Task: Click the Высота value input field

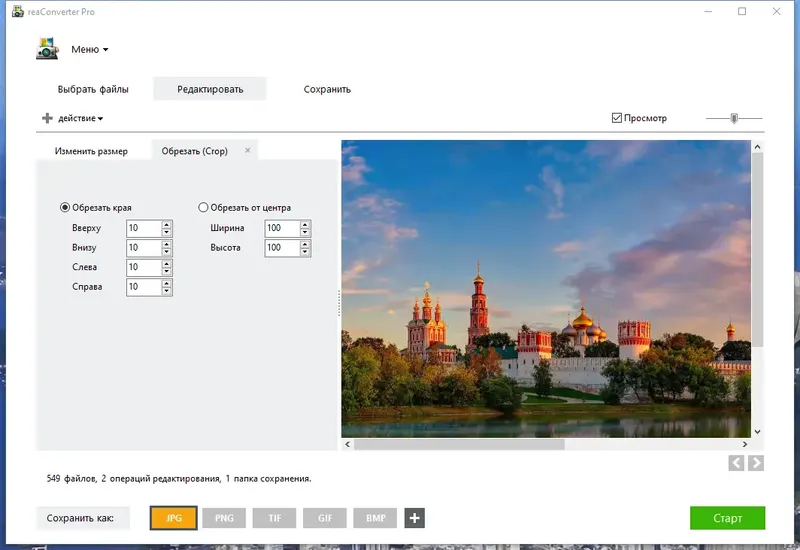Action: 282,248
